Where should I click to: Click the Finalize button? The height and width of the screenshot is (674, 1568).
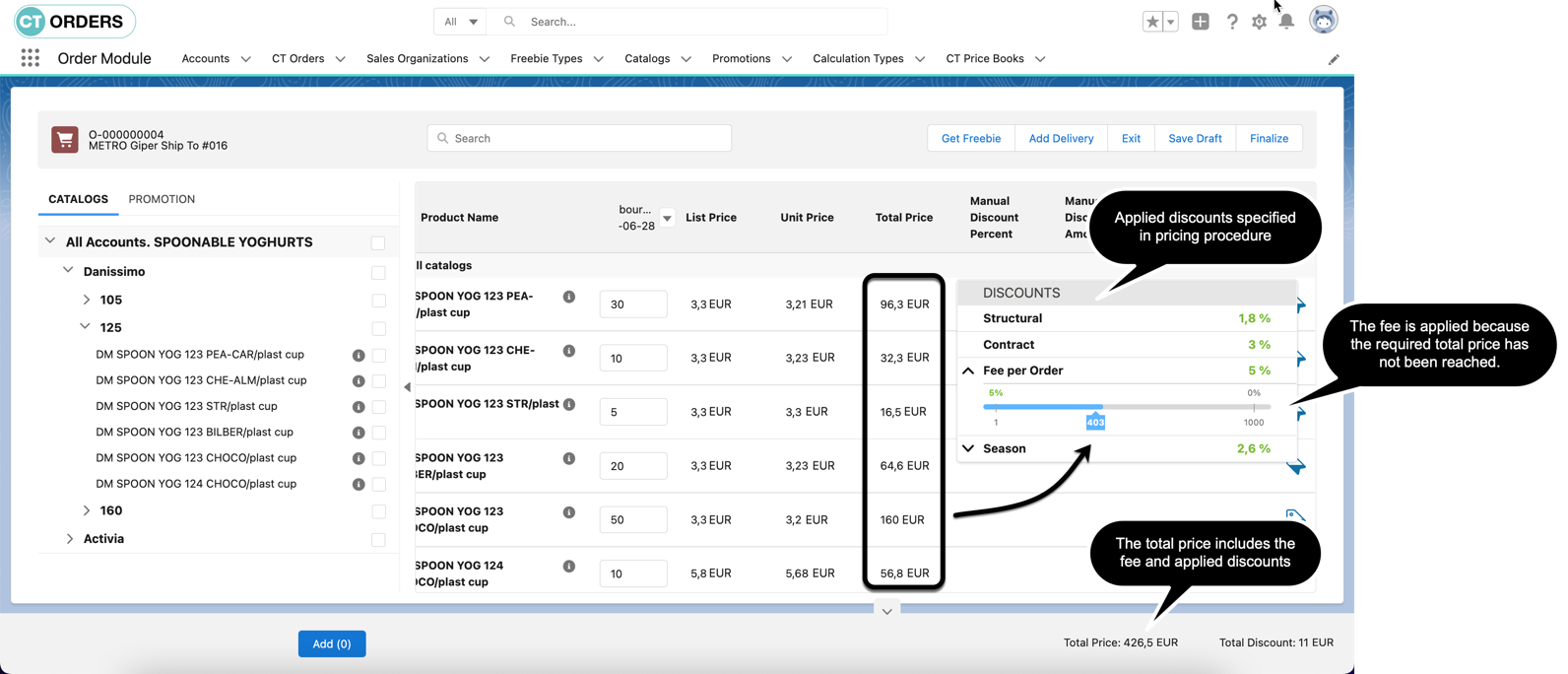point(1269,138)
